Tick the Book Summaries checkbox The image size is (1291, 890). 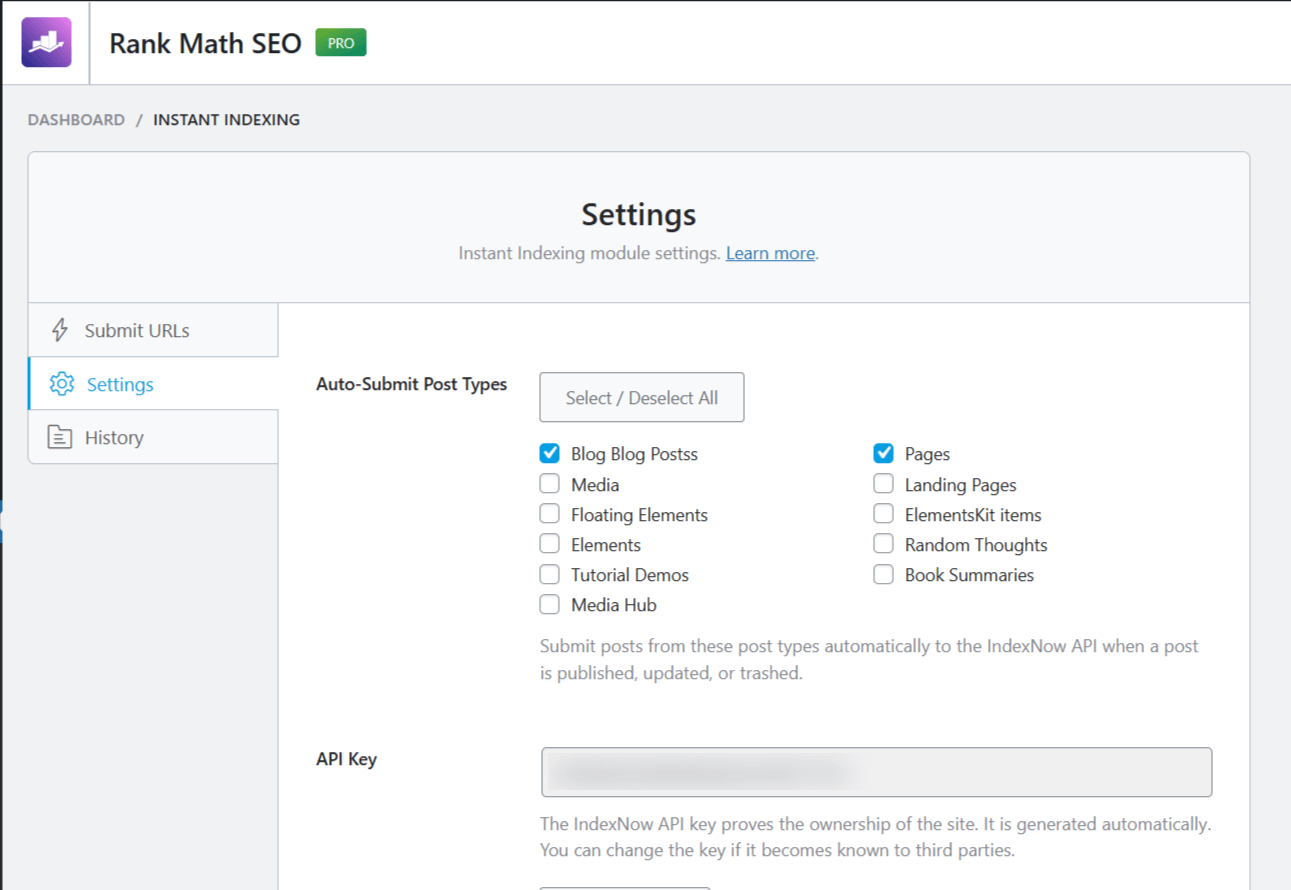tap(883, 574)
